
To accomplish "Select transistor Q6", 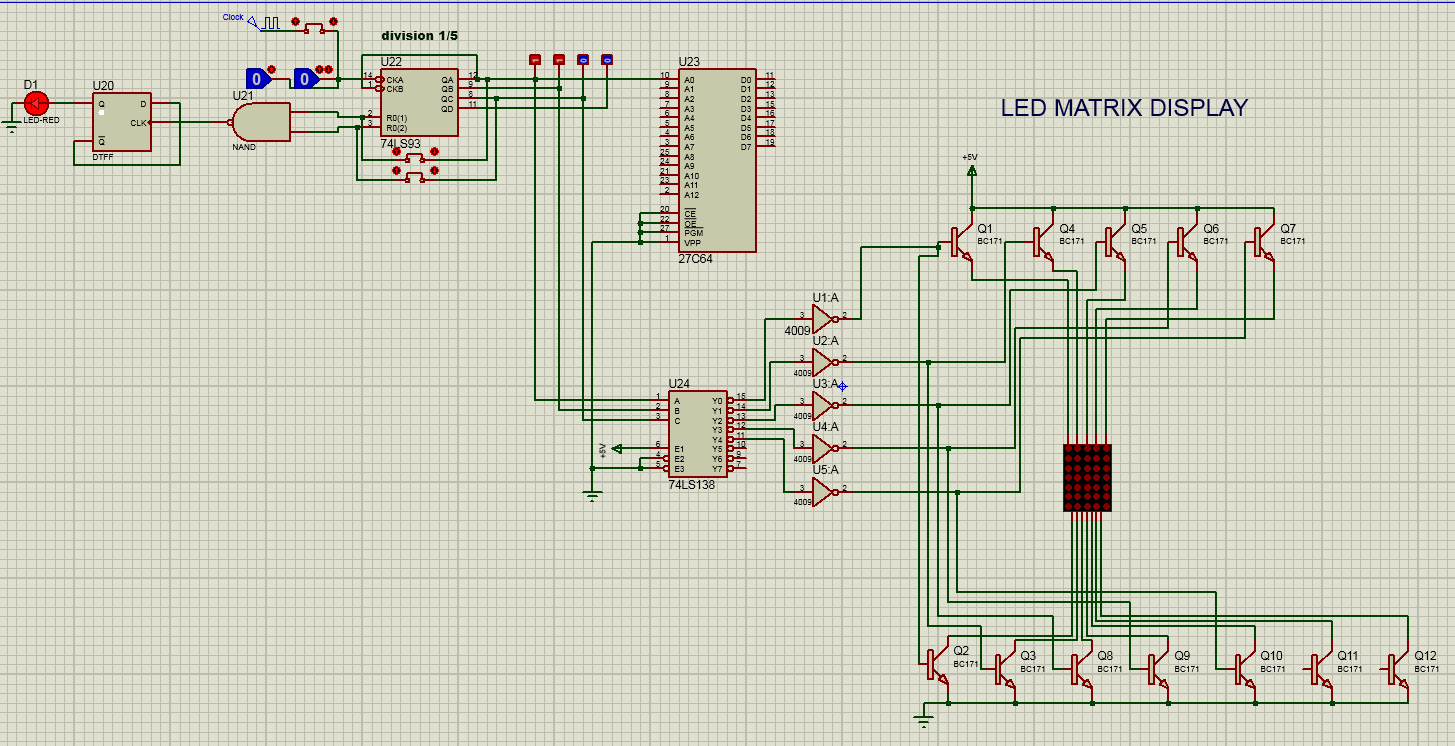I will click(1185, 243).
